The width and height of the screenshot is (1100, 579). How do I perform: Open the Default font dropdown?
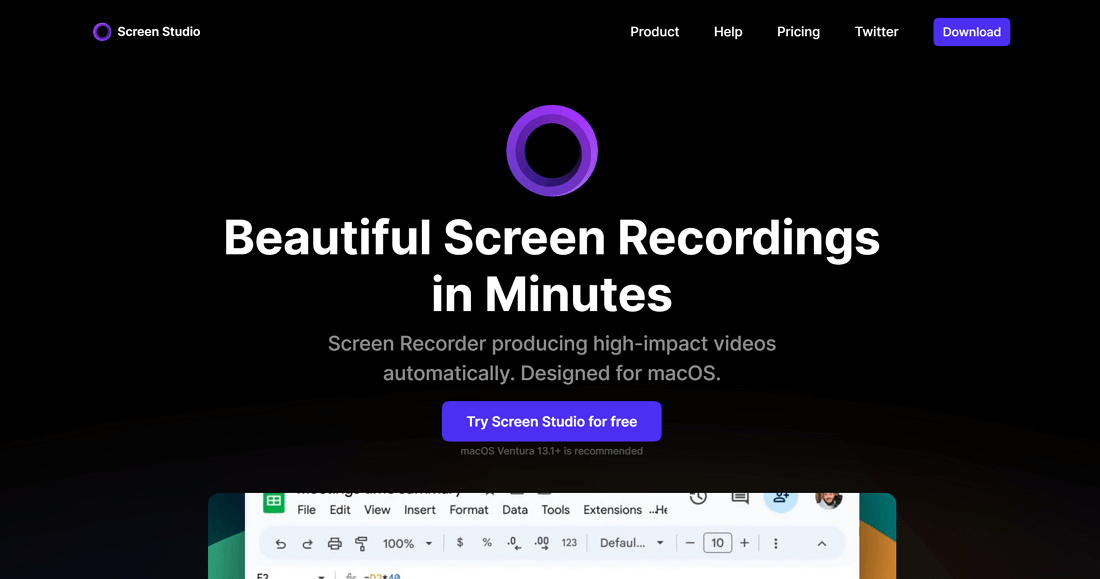pos(631,543)
